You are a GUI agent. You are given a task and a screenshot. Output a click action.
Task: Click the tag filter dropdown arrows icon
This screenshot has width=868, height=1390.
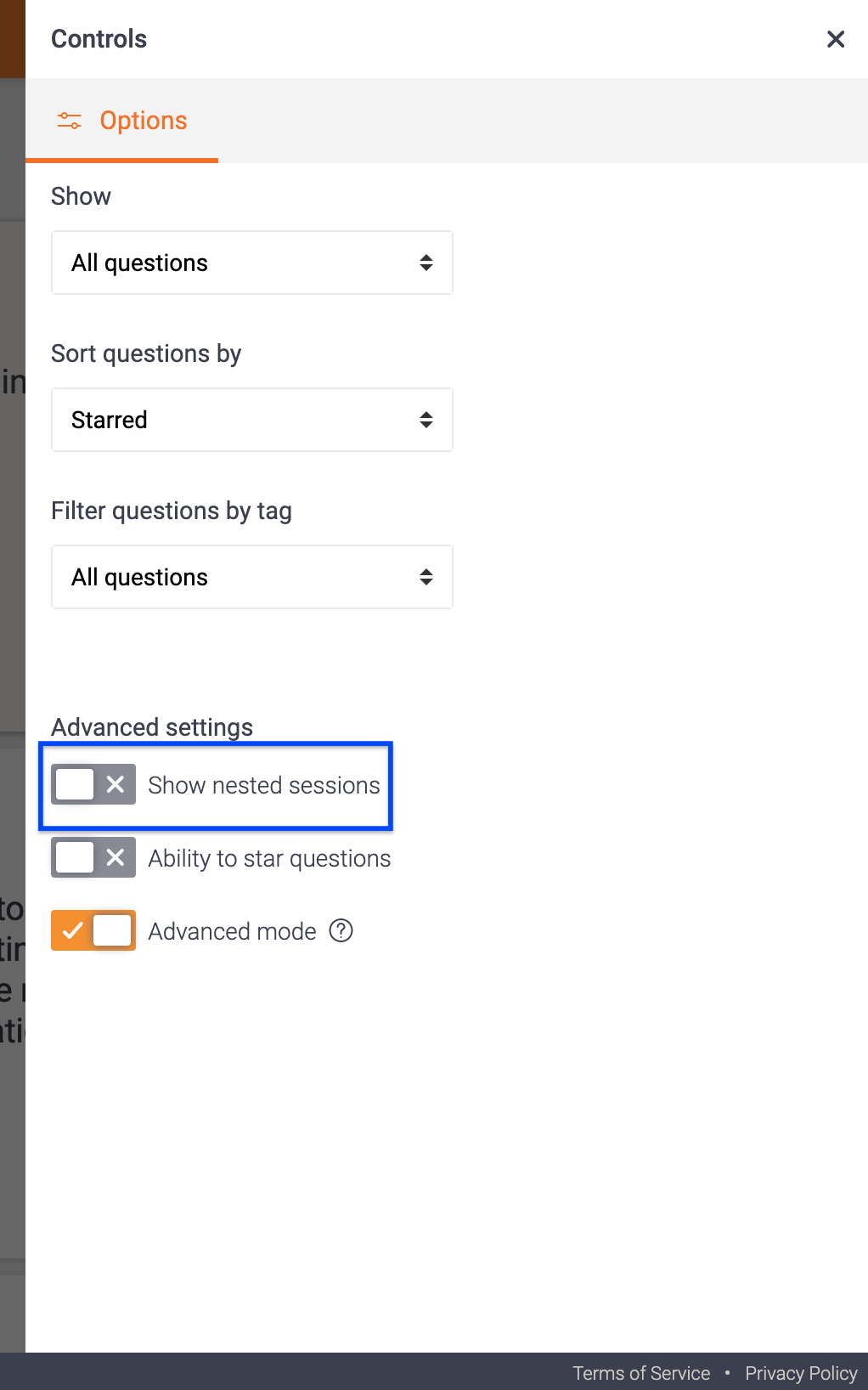click(x=426, y=577)
